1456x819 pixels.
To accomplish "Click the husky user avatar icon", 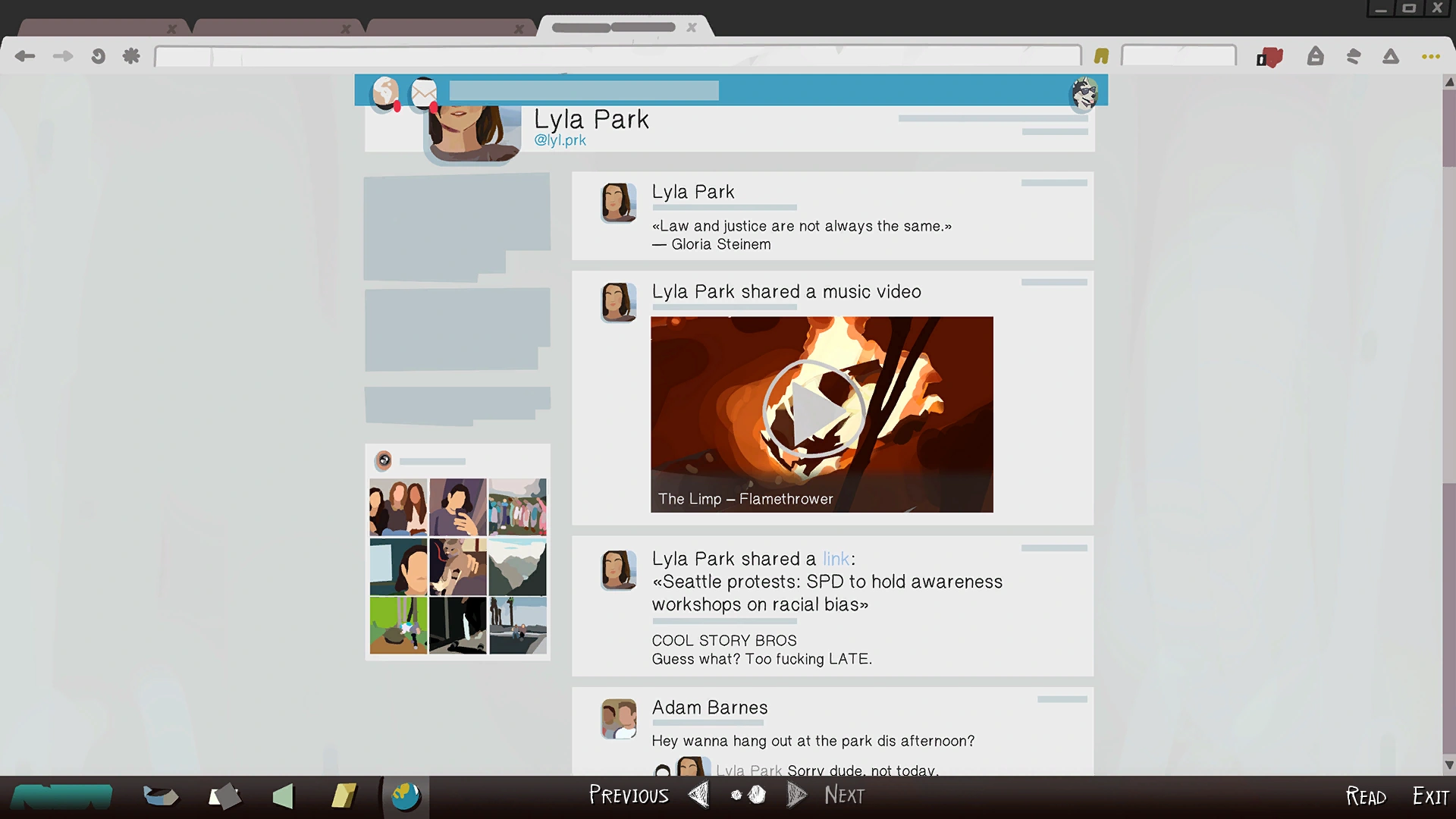I will [x=1084, y=94].
